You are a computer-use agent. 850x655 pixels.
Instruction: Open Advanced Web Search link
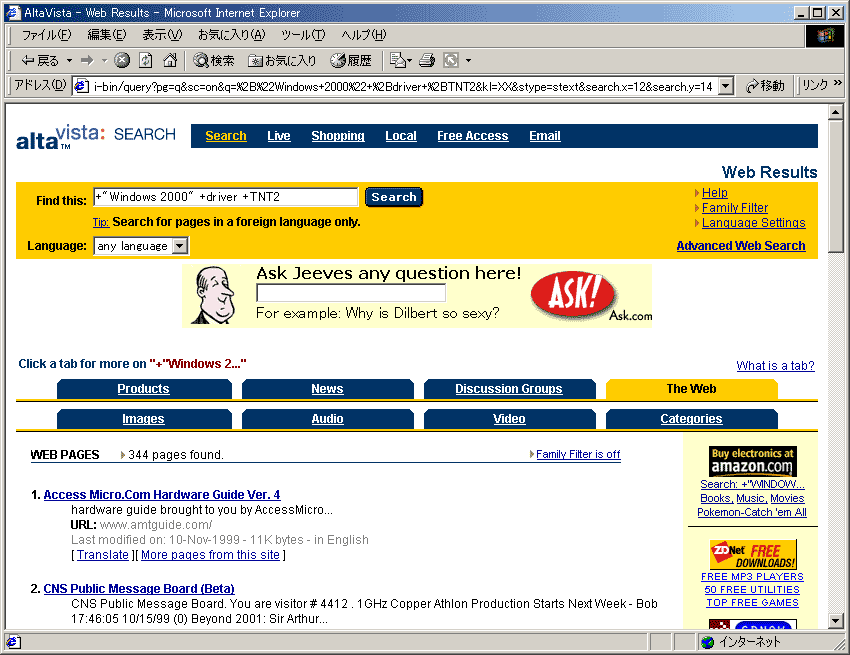point(740,246)
